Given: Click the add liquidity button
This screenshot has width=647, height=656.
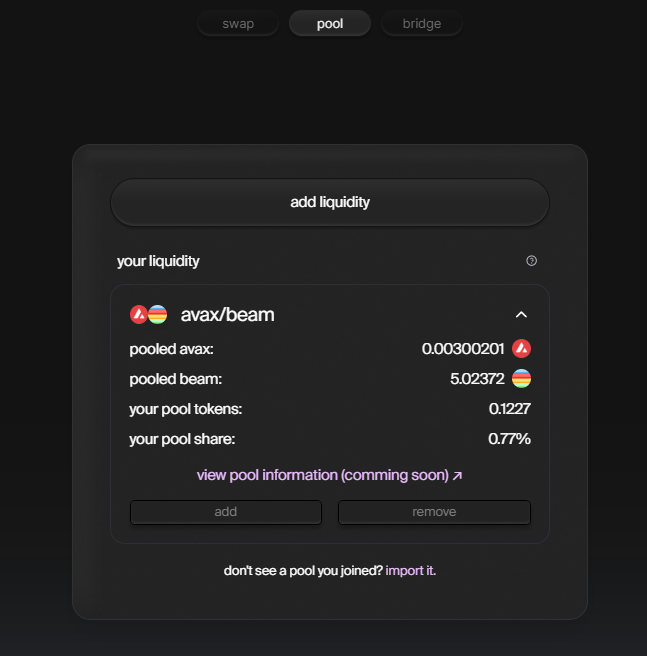Looking at the screenshot, I should coord(330,202).
